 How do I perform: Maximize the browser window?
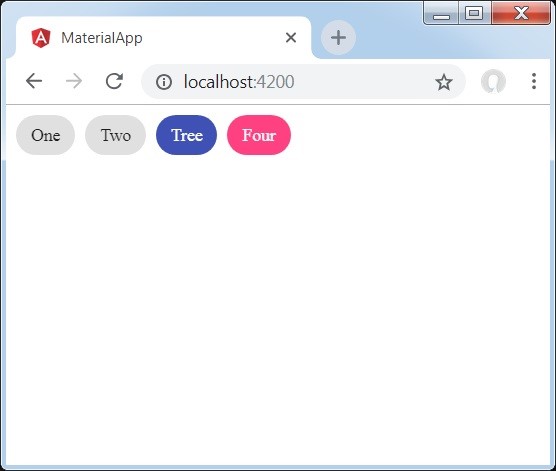tap(474, 13)
